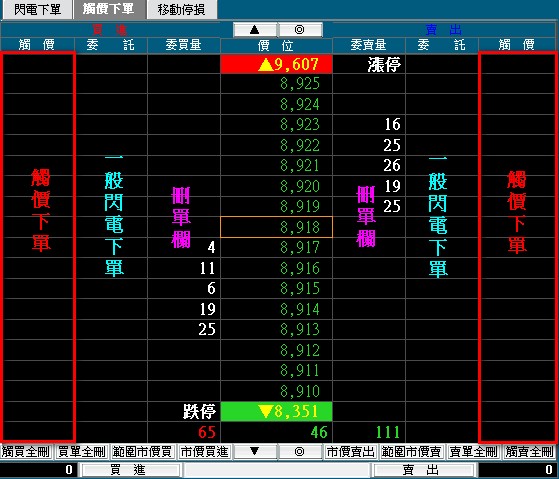Click bid quantity 19 at price 8,914
559x479 pixels.
207,309
